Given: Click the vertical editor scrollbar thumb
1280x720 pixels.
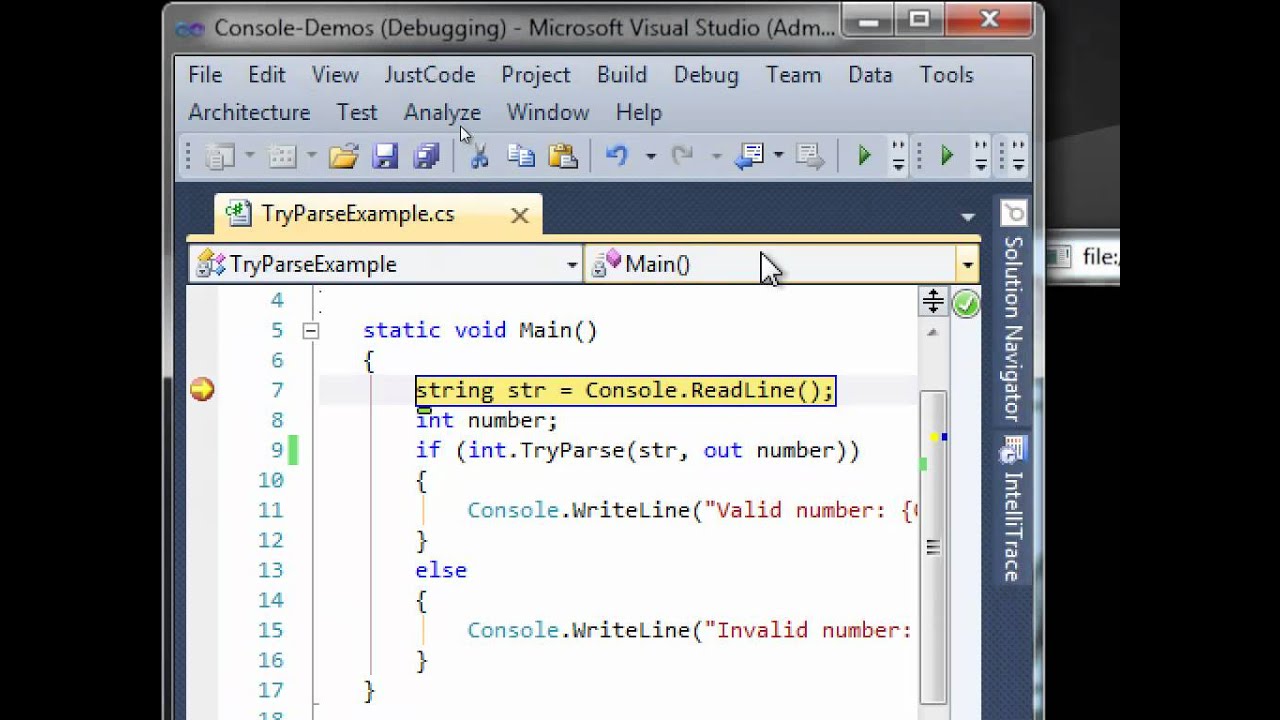Looking at the screenshot, I should 933,546.
